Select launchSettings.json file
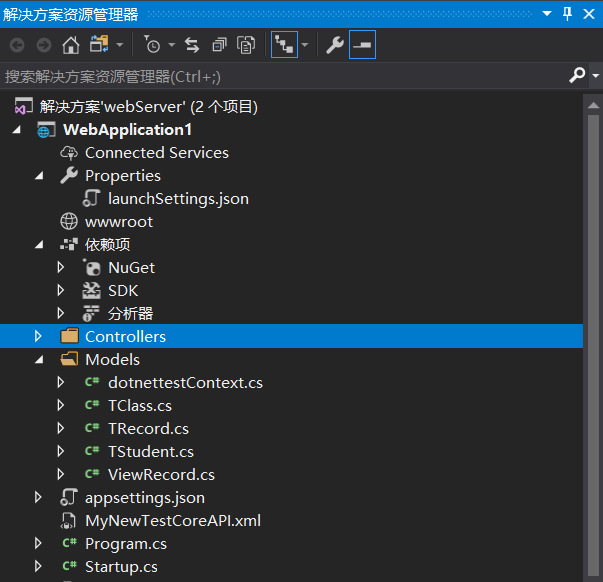603x582 pixels. (x=178, y=199)
